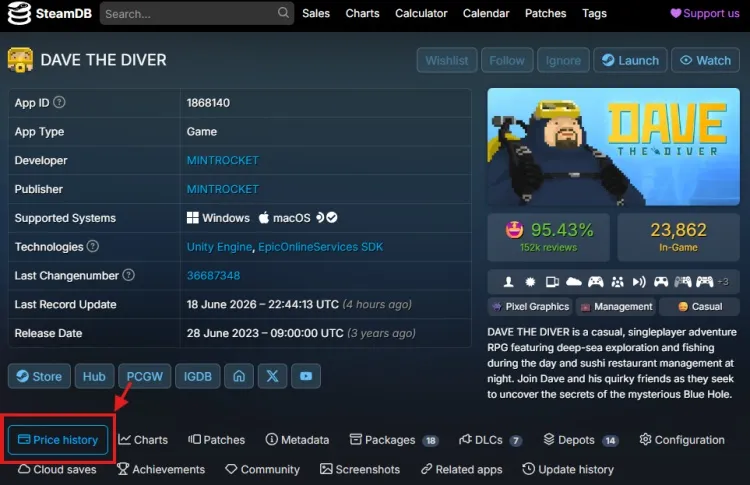This screenshot has height=485, width=750.
Task: Open the MINTROCKET developer link
Action: tap(222, 160)
